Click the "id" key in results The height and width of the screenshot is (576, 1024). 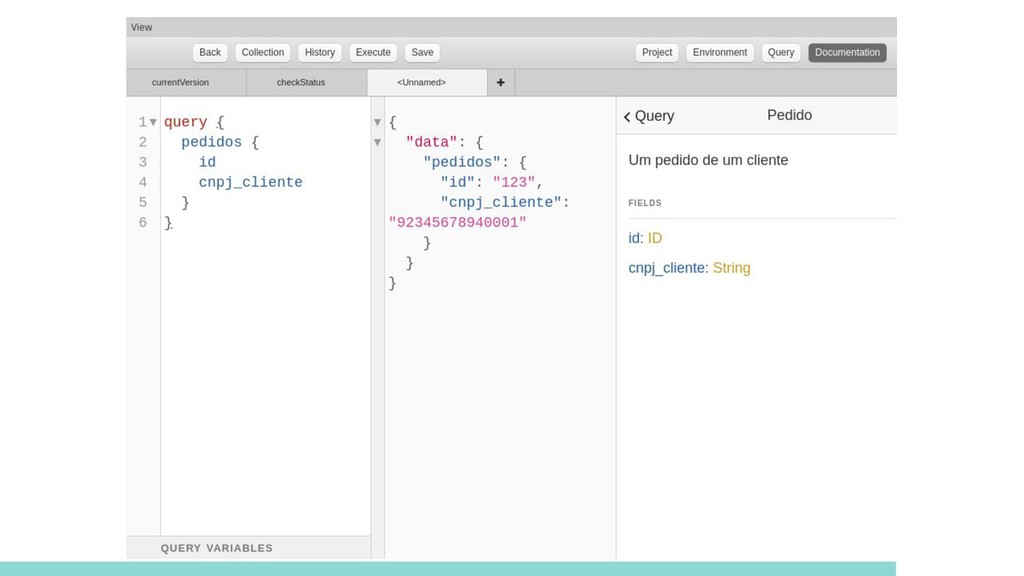tap(457, 182)
